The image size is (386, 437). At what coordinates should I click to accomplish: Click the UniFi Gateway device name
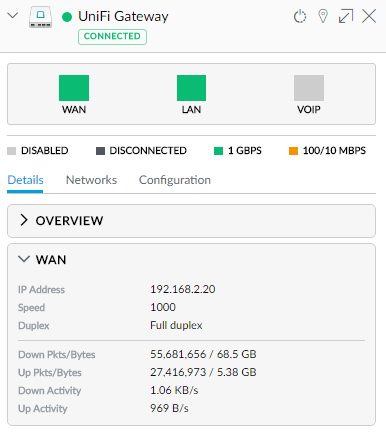coord(123,16)
